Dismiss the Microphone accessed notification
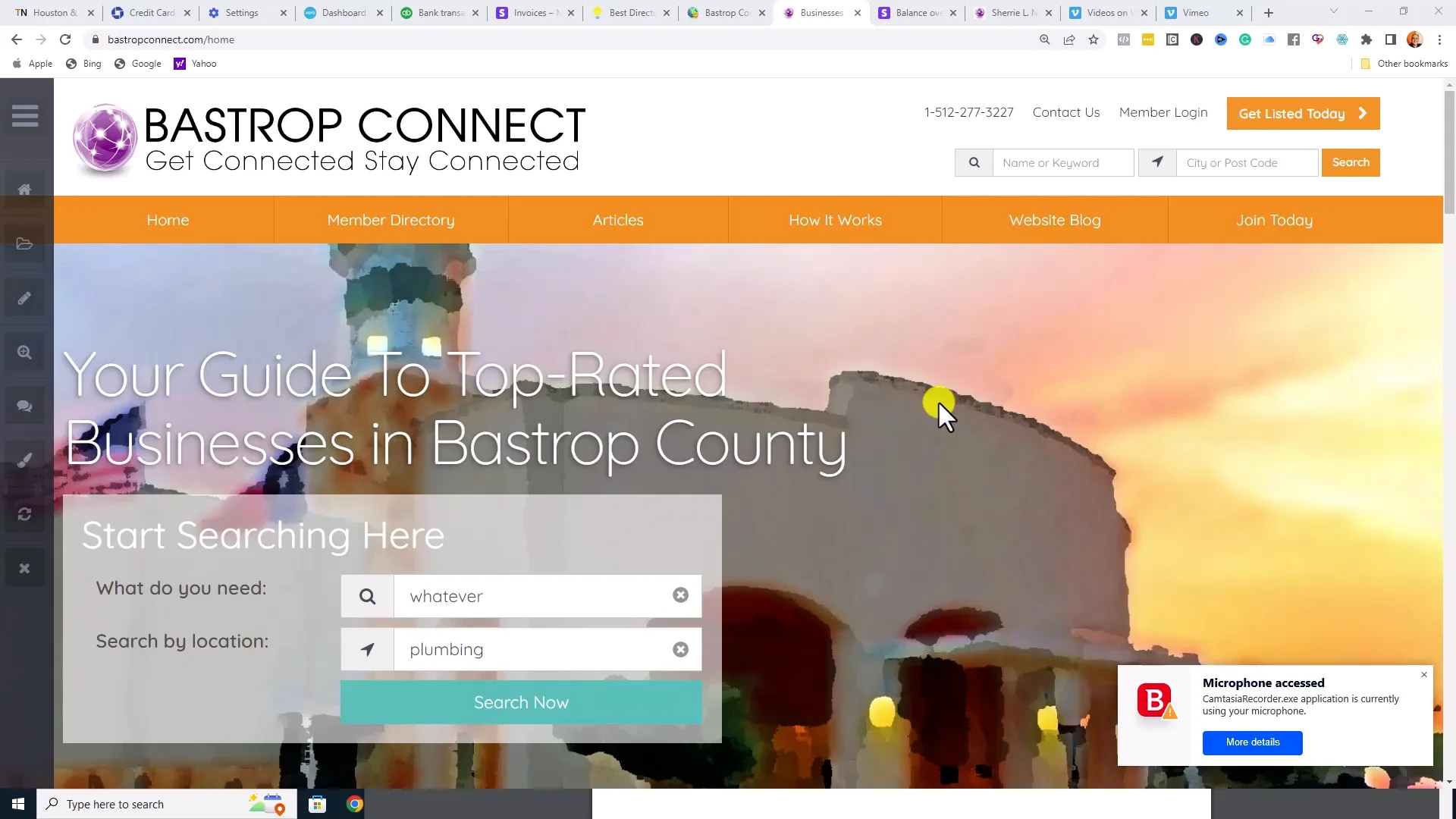This screenshot has width=1456, height=819. click(1423, 674)
